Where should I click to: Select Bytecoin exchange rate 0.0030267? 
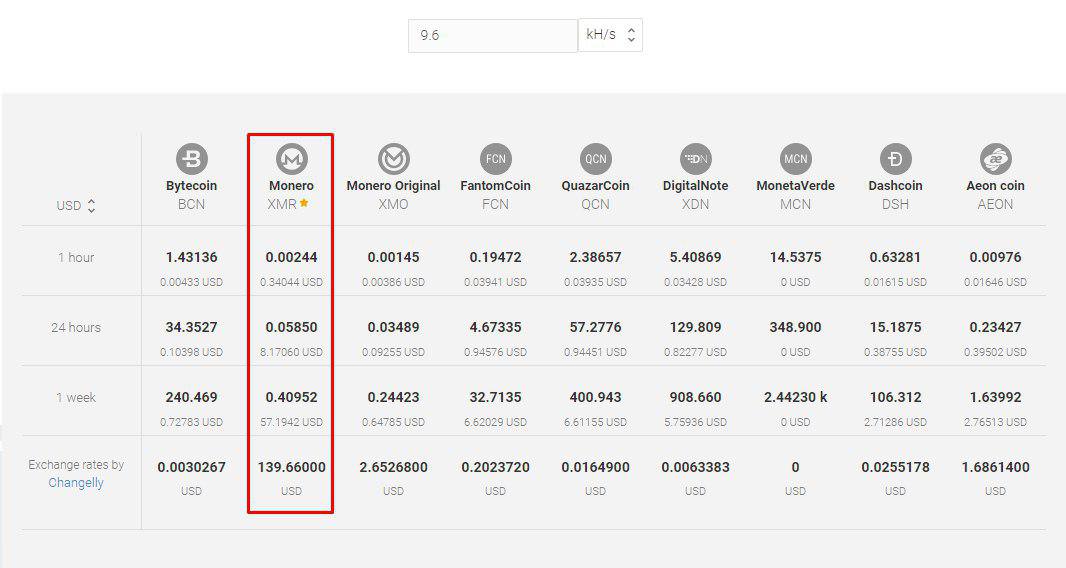coord(192,468)
